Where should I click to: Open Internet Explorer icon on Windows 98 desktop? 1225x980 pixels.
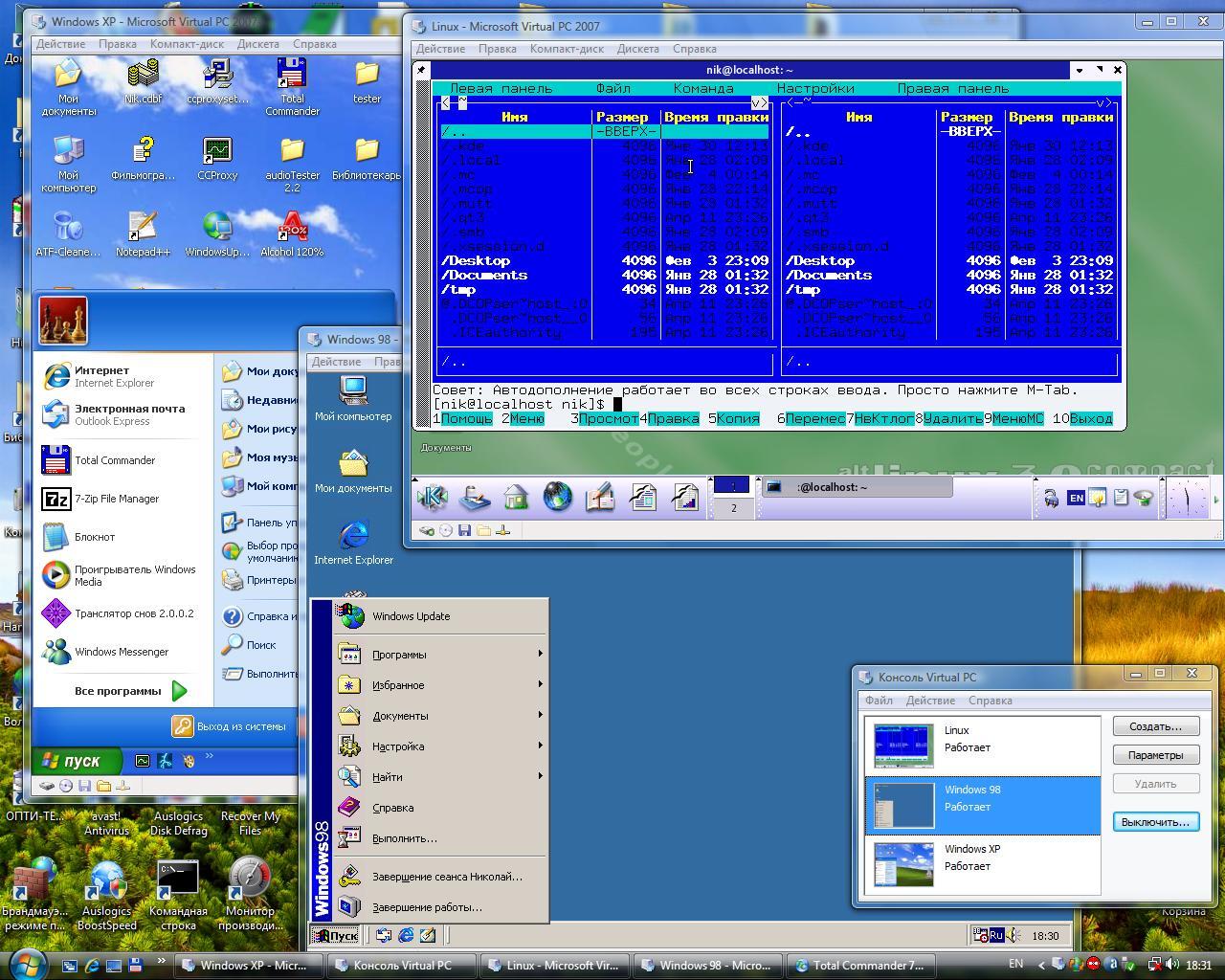pos(353,543)
